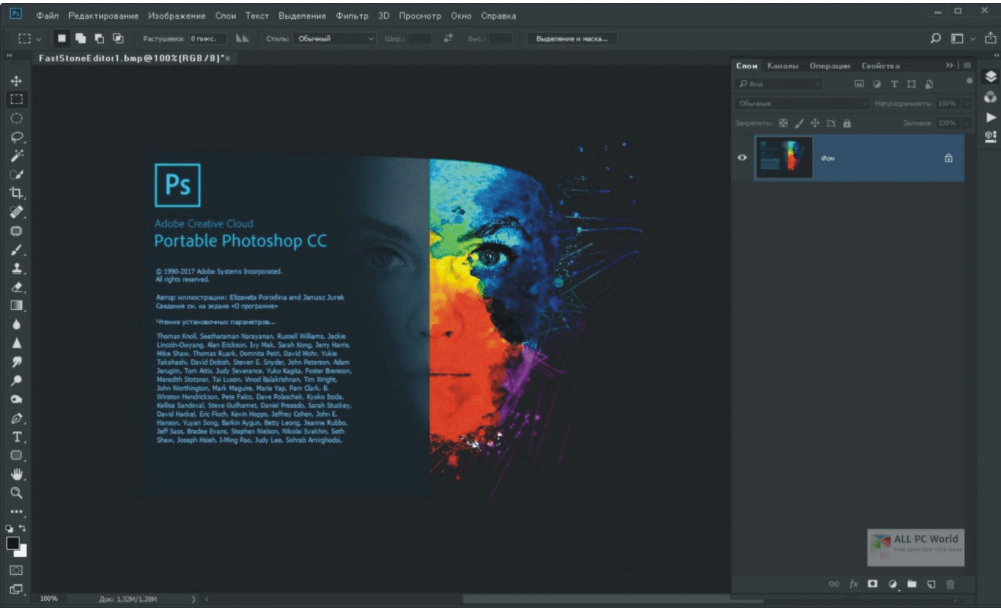1001x608 pixels.
Task: Open the Непрозрачность opacity slider arrow
Action: click(x=967, y=103)
